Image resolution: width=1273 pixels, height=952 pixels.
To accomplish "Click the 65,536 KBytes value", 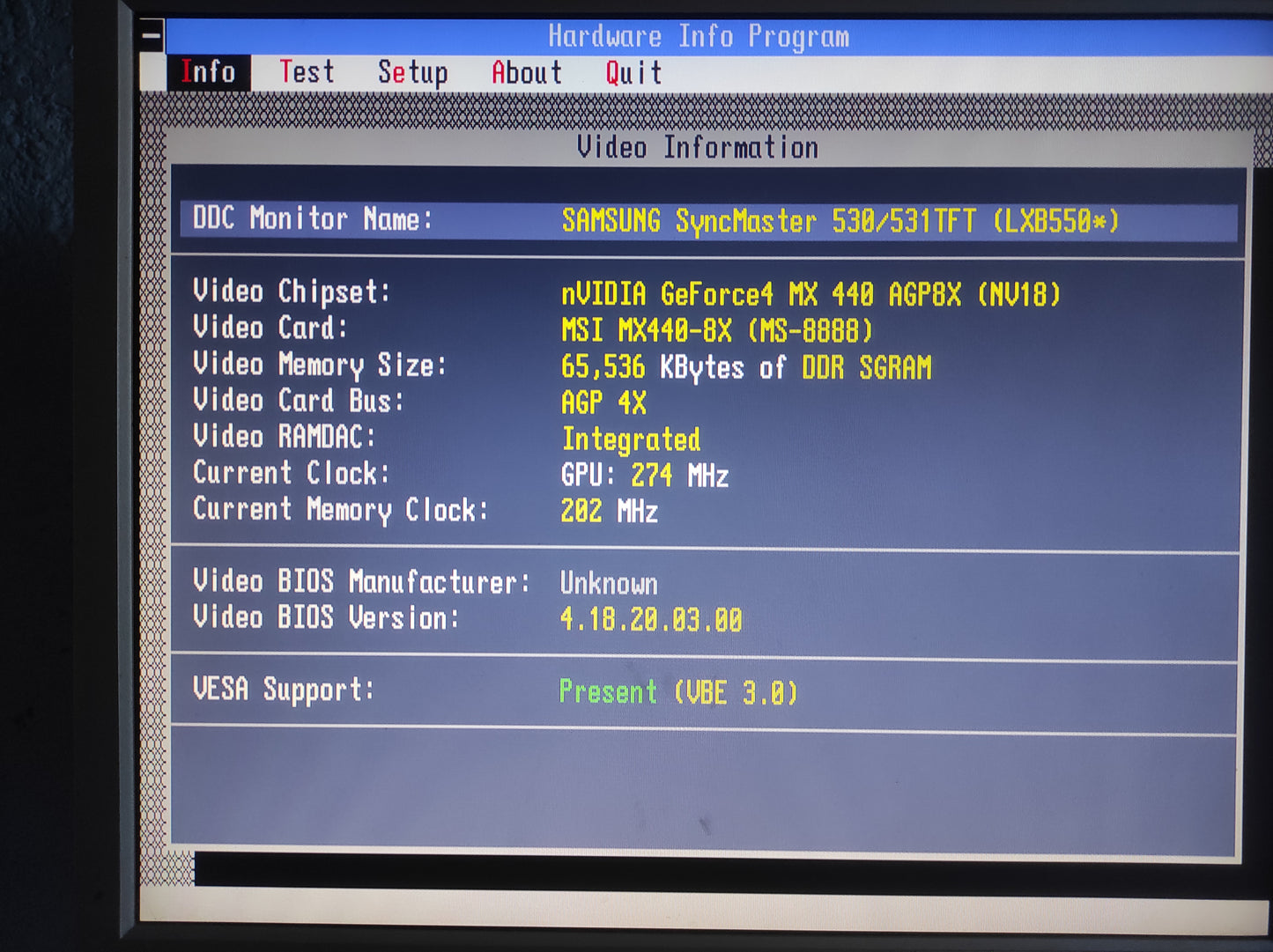I will 653,367.
